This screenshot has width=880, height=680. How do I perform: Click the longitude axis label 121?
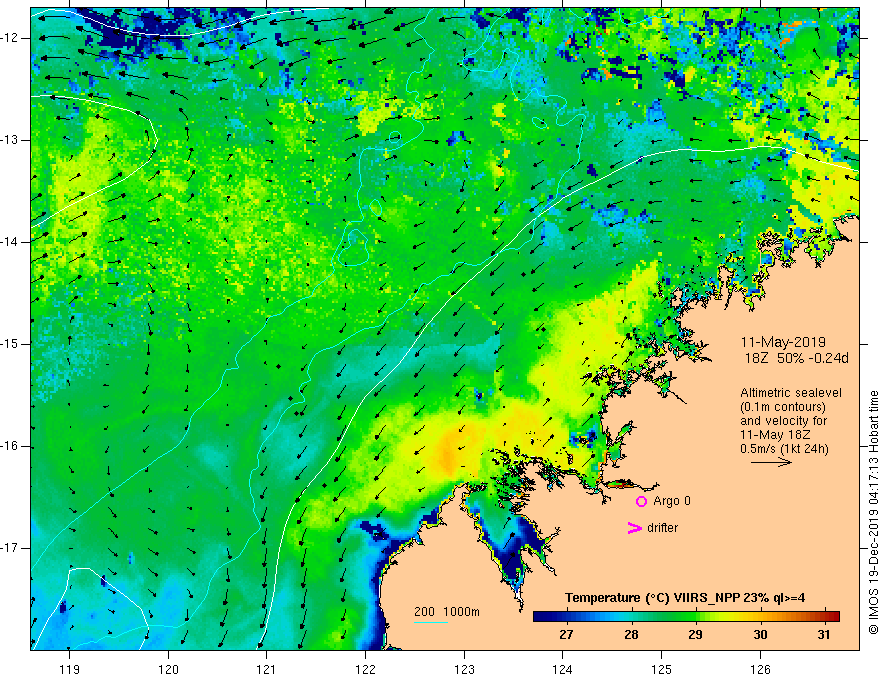pyautogui.click(x=267, y=669)
